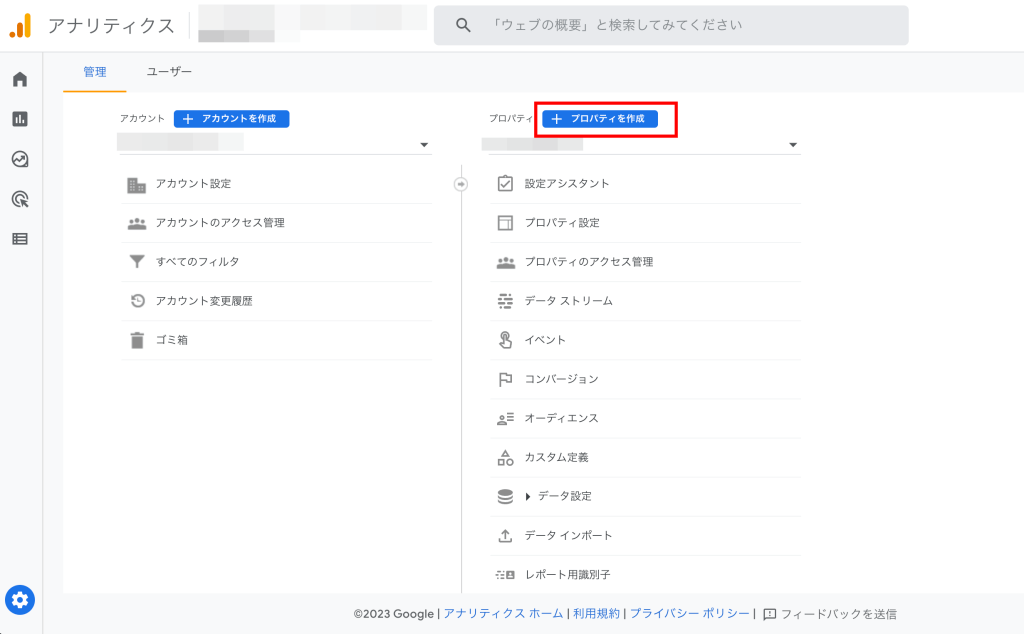Select イベント row text

coord(545,340)
